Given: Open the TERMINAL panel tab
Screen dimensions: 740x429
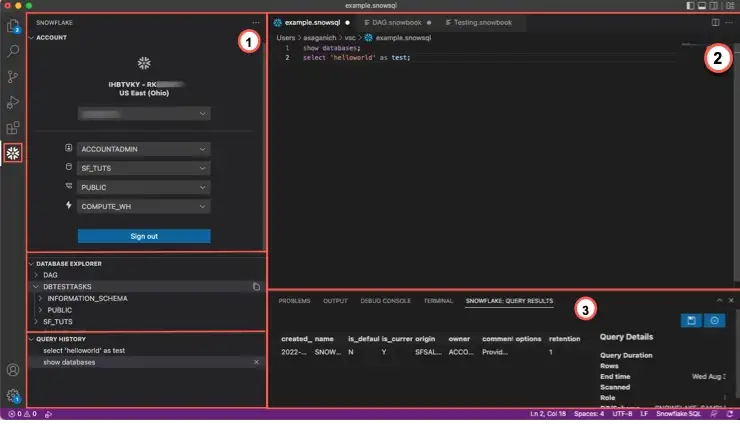Looking at the screenshot, I should point(438,301).
